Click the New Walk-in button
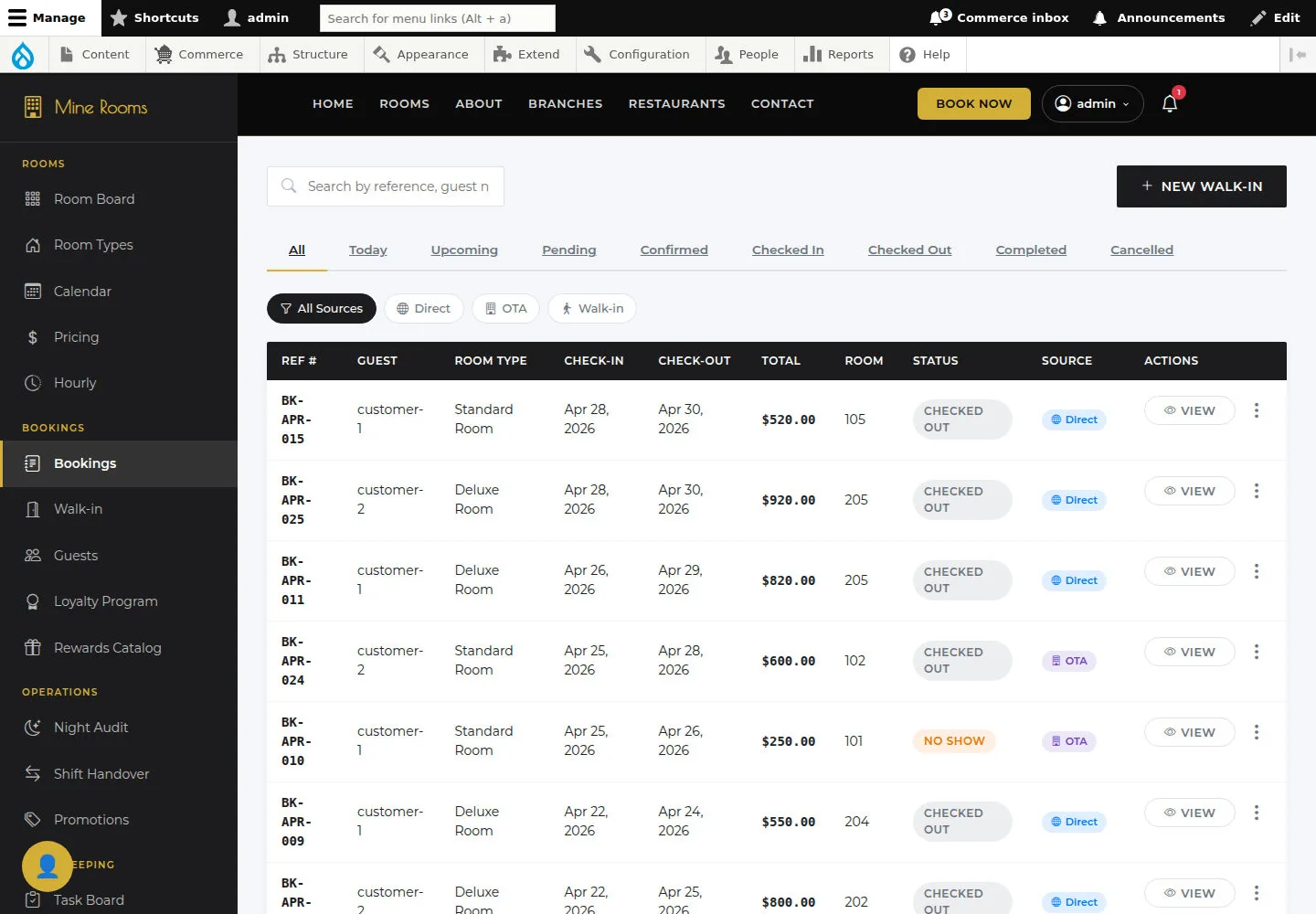The height and width of the screenshot is (914, 1316). [1202, 186]
